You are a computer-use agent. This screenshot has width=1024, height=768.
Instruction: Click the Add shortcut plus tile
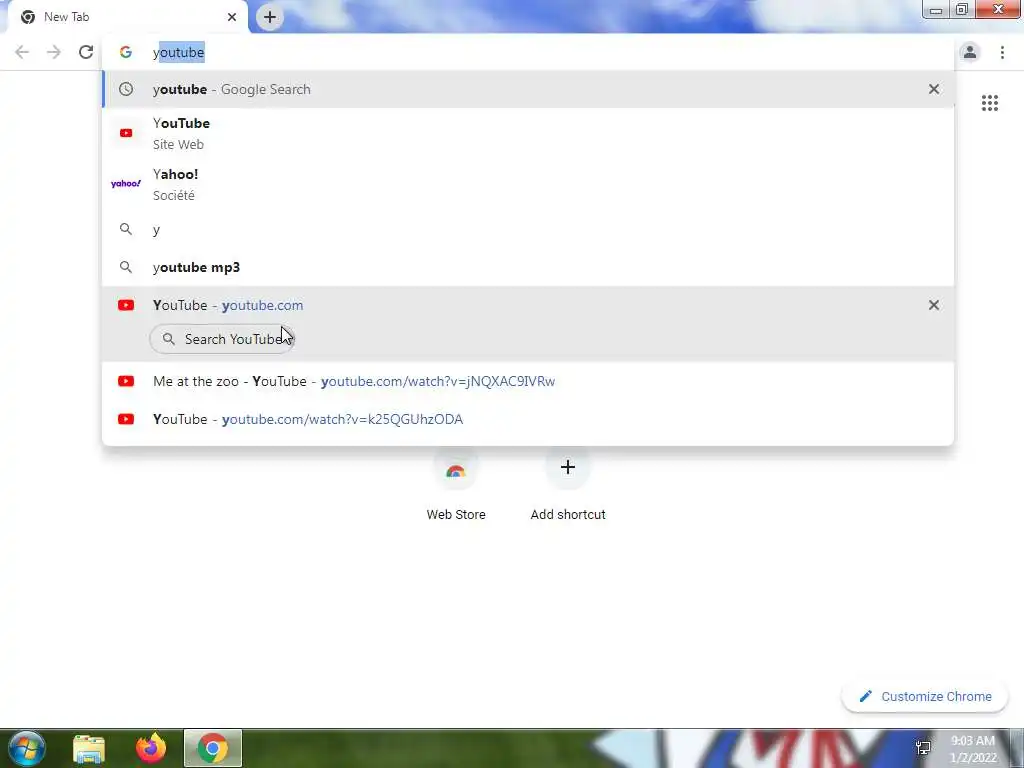click(568, 485)
